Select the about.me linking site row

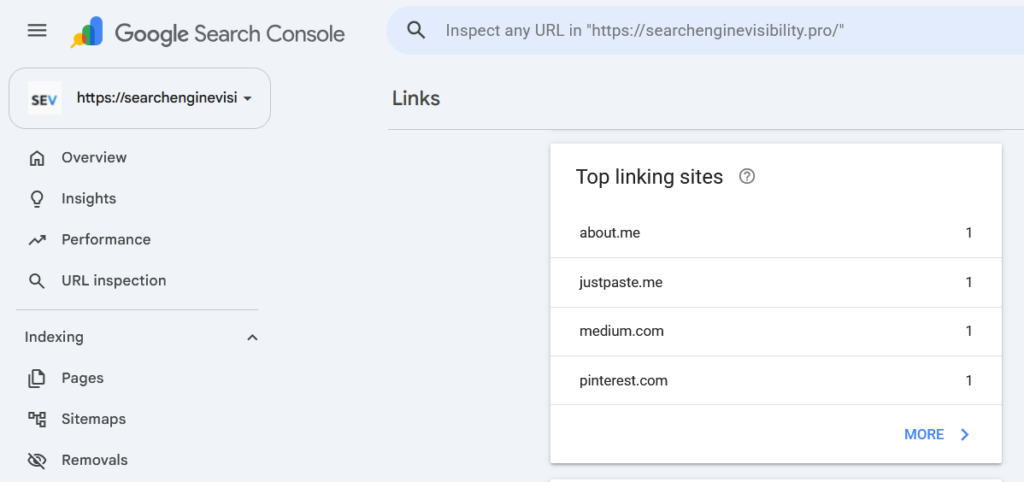tap(776, 233)
